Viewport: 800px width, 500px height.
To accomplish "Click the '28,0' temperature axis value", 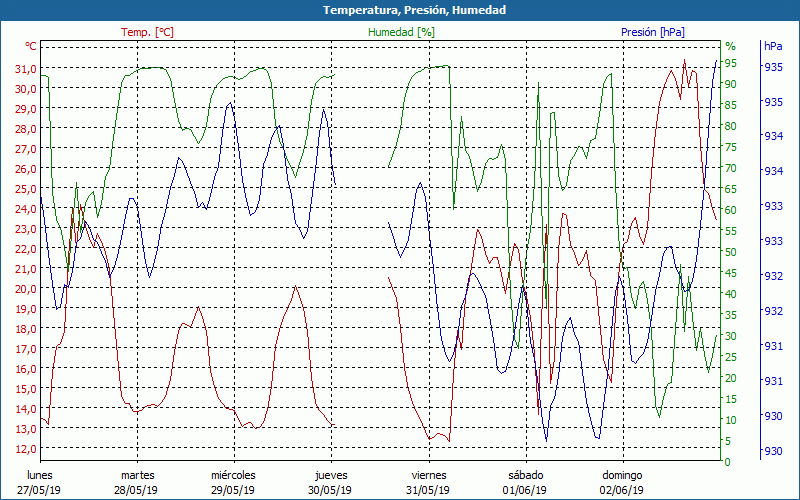I will tap(26, 129).
